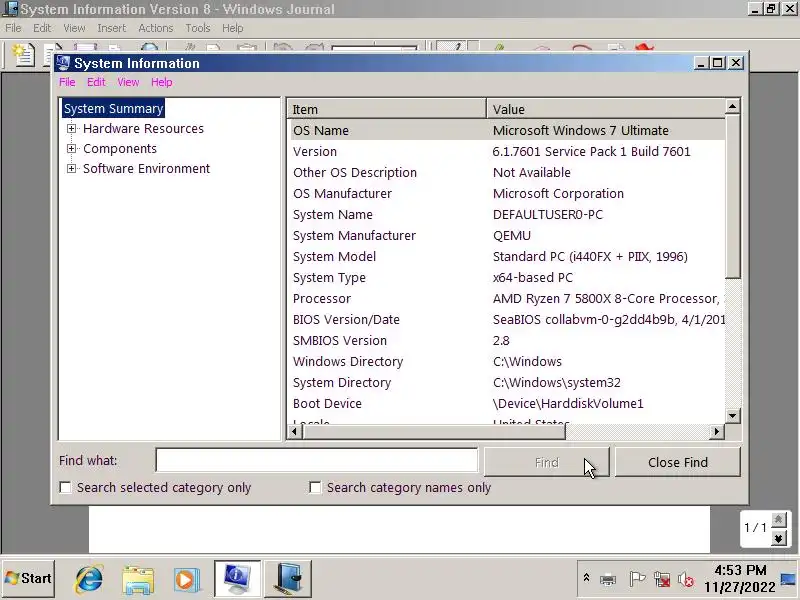Go to next page in Windows Journal
Screen dimensions: 800x600
point(778,538)
